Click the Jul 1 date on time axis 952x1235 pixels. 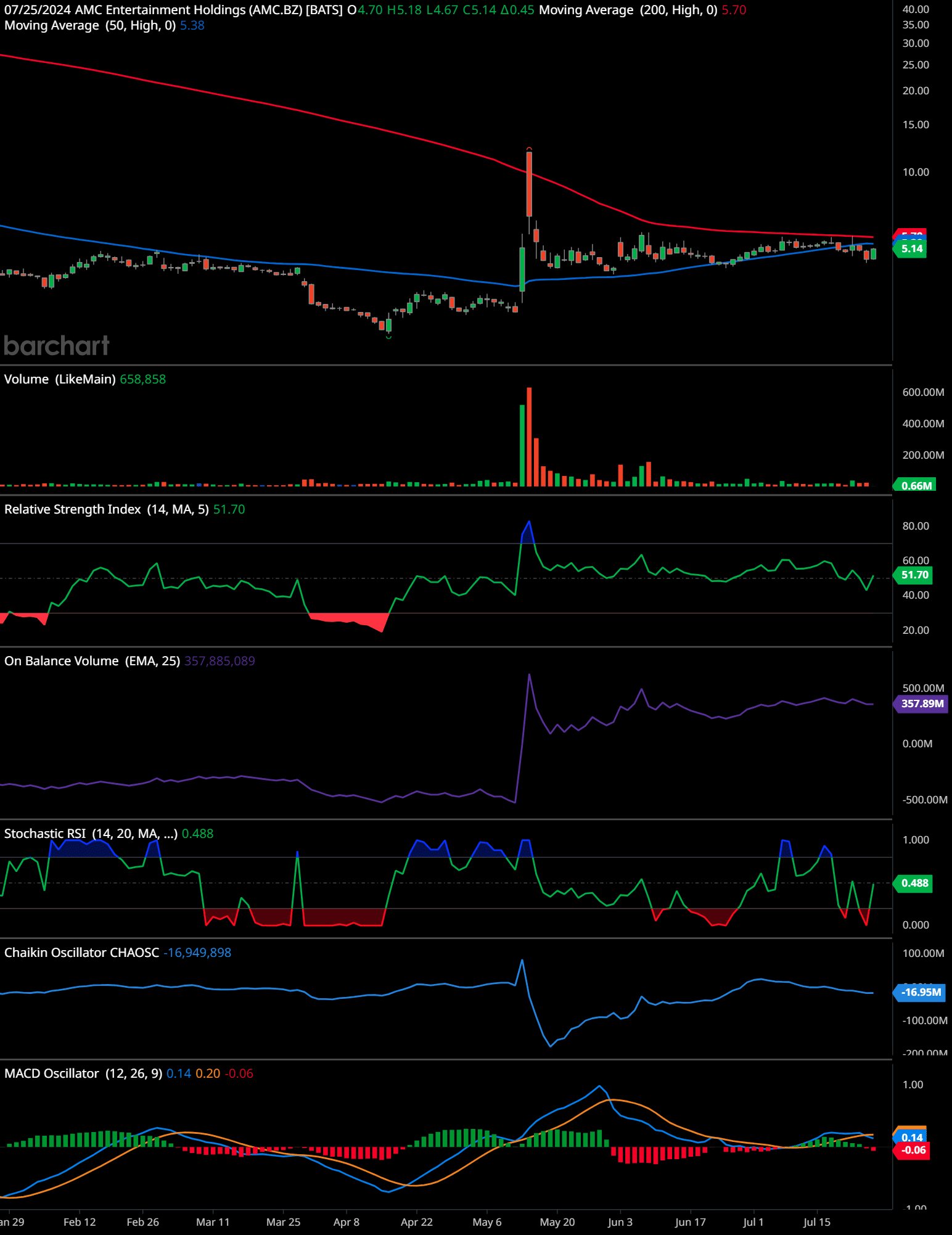(753, 1222)
